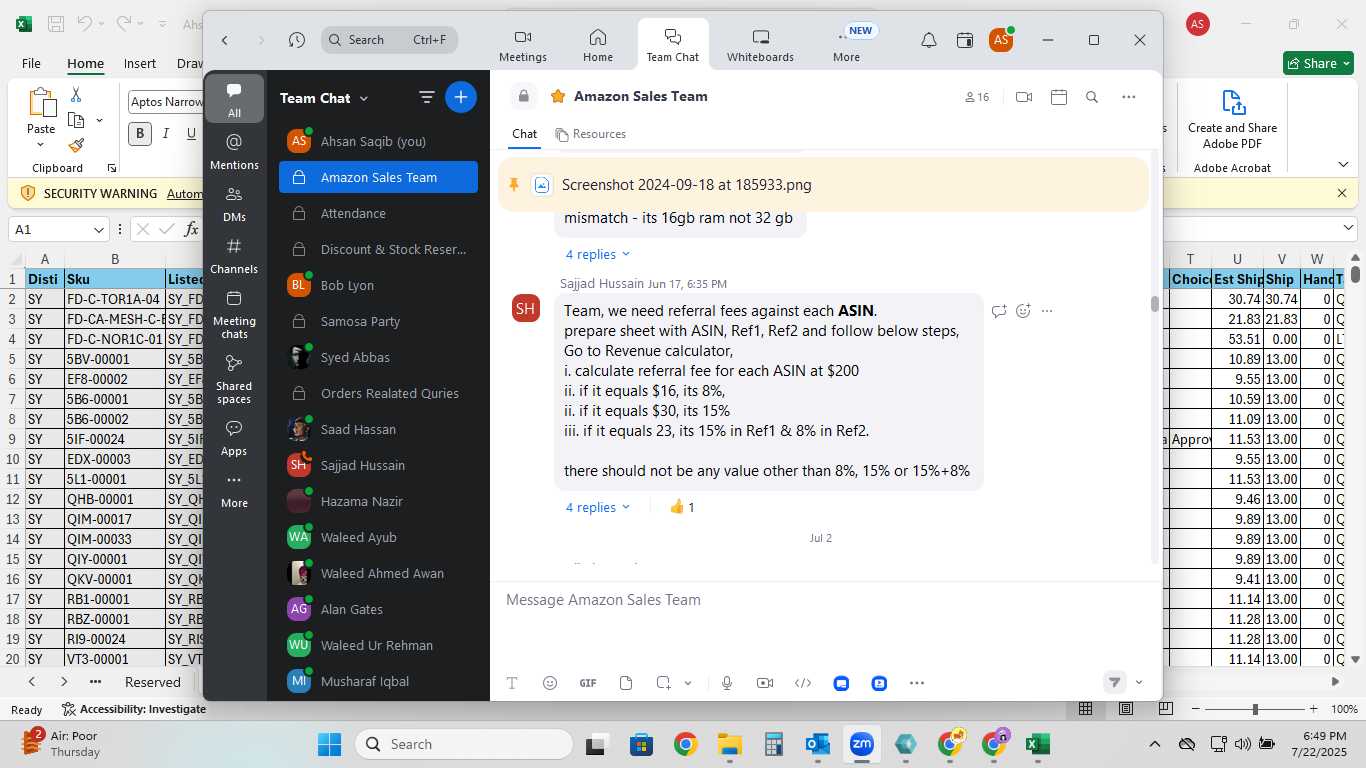Collapse the Excel ribbon chevron

[1343, 165]
